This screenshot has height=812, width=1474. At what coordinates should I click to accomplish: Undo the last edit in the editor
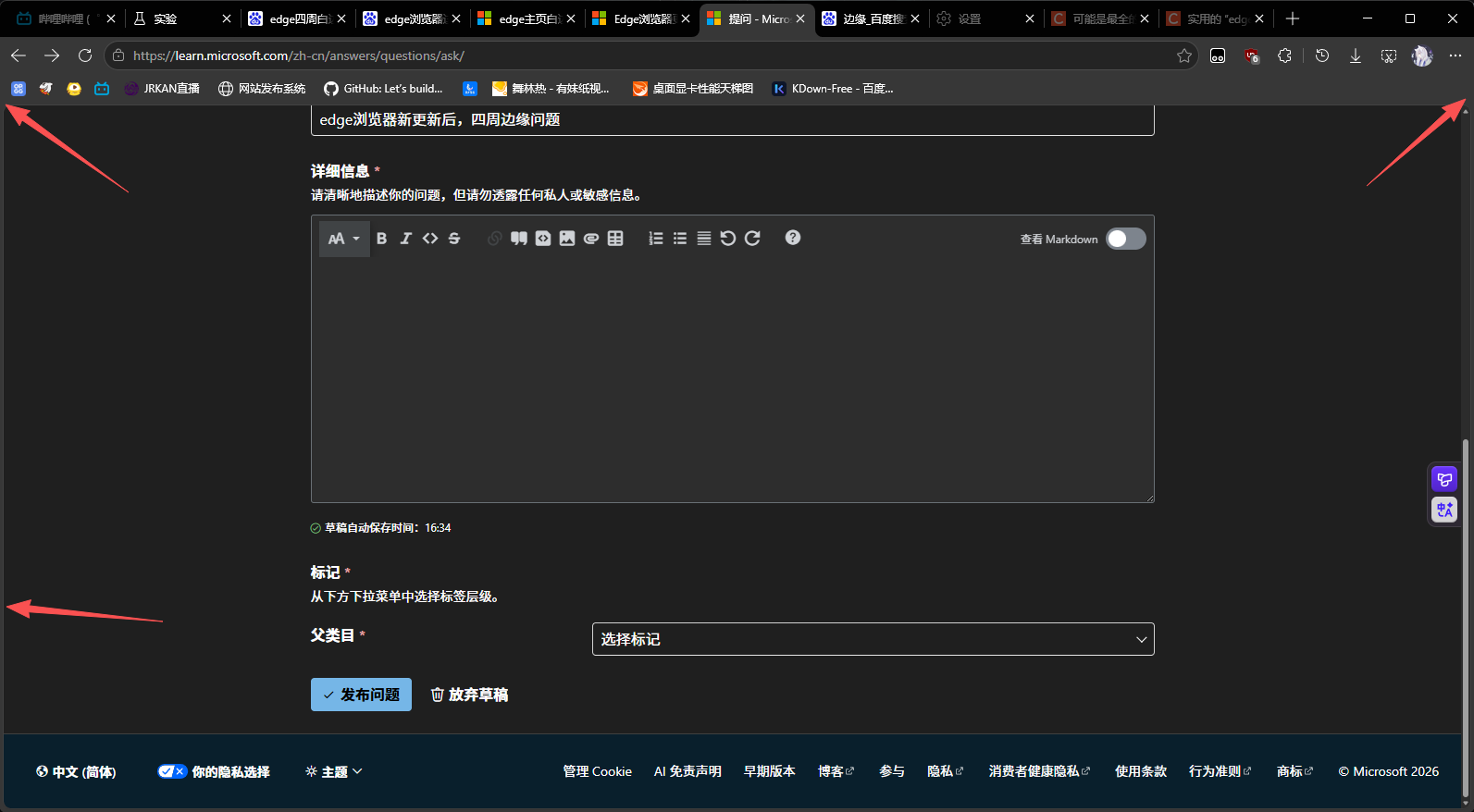coord(728,239)
